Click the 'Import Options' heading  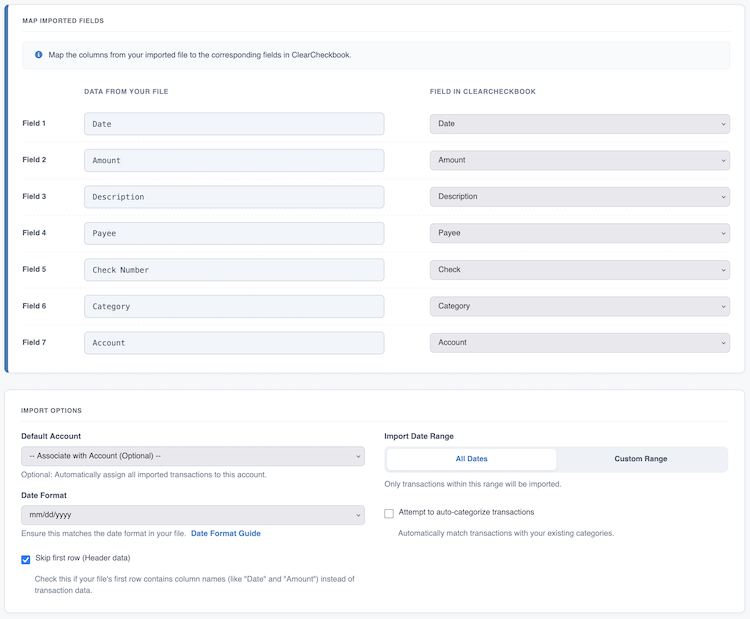click(x=52, y=410)
